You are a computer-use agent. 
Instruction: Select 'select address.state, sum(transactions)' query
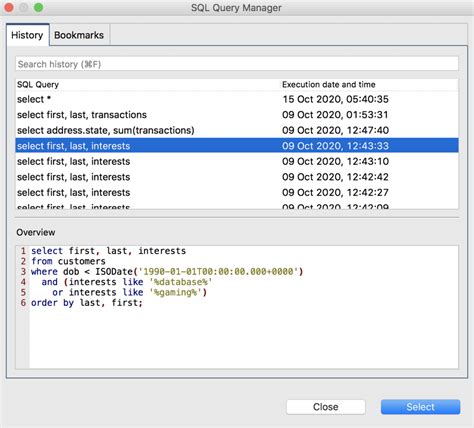coord(237,130)
